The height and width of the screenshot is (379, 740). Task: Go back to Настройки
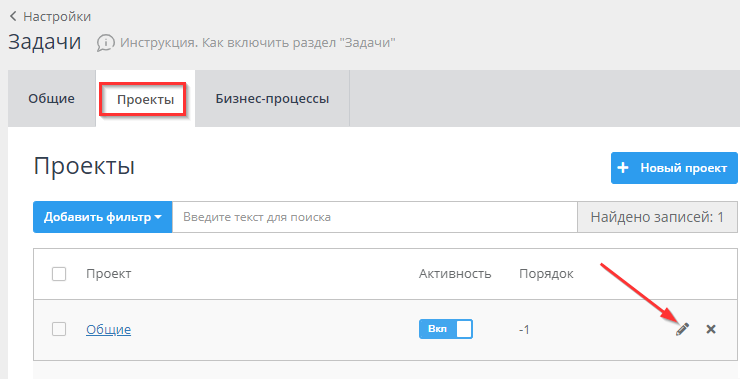point(50,17)
